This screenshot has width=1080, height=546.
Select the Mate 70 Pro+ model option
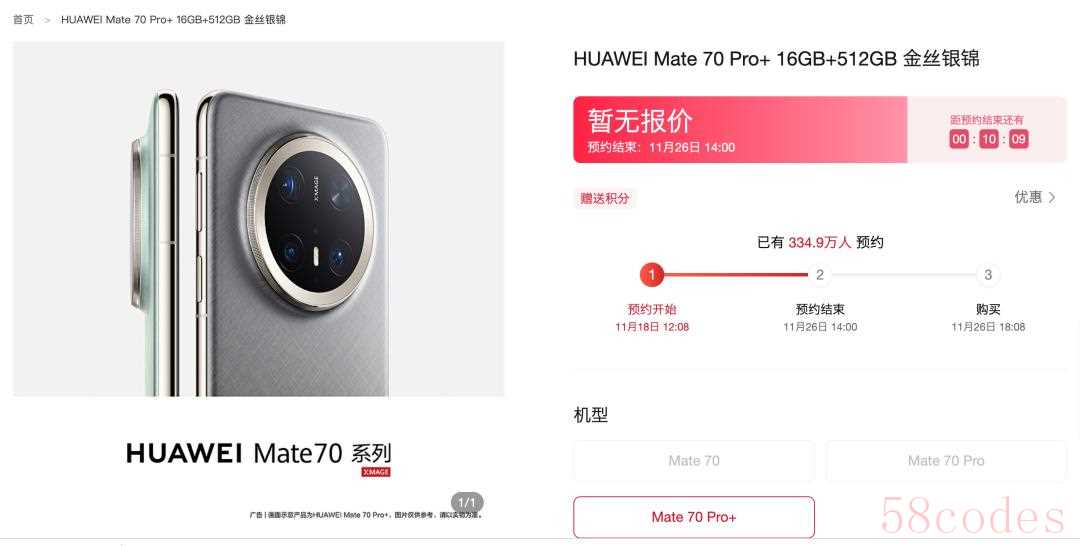pyautogui.click(x=694, y=517)
